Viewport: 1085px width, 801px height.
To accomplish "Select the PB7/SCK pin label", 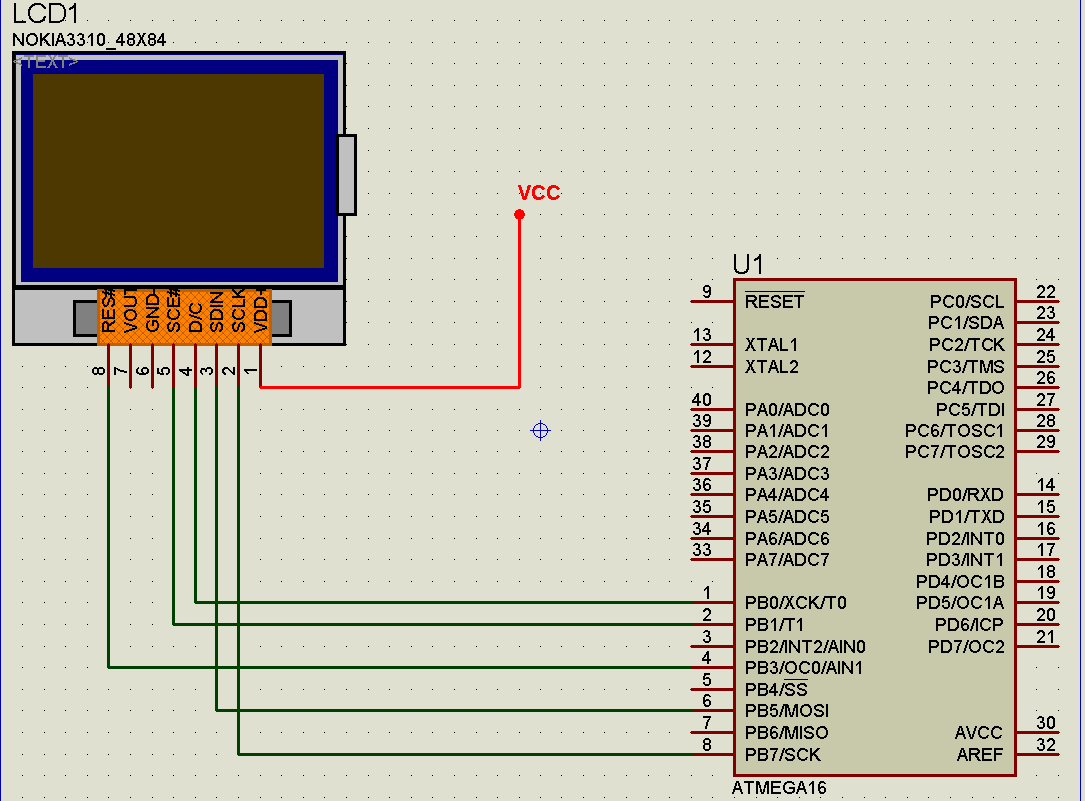I will pyautogui.click(x=783, y=755).
